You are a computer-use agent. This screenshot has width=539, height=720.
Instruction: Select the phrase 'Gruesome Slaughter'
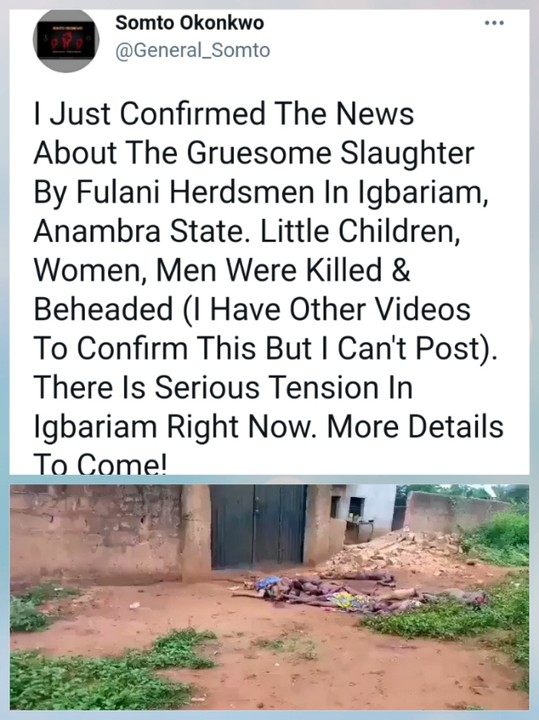pyautogui.click(x=330, y=152)
